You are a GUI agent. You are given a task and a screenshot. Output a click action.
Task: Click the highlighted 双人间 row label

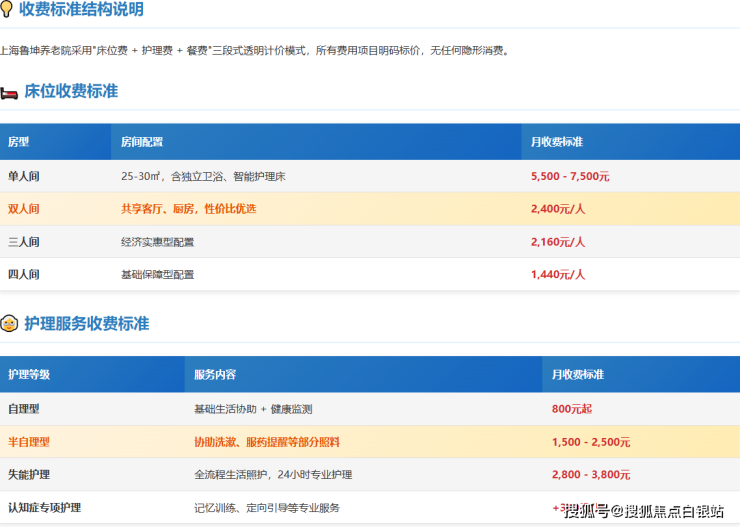pyautogui.click(x=24, y=209)
